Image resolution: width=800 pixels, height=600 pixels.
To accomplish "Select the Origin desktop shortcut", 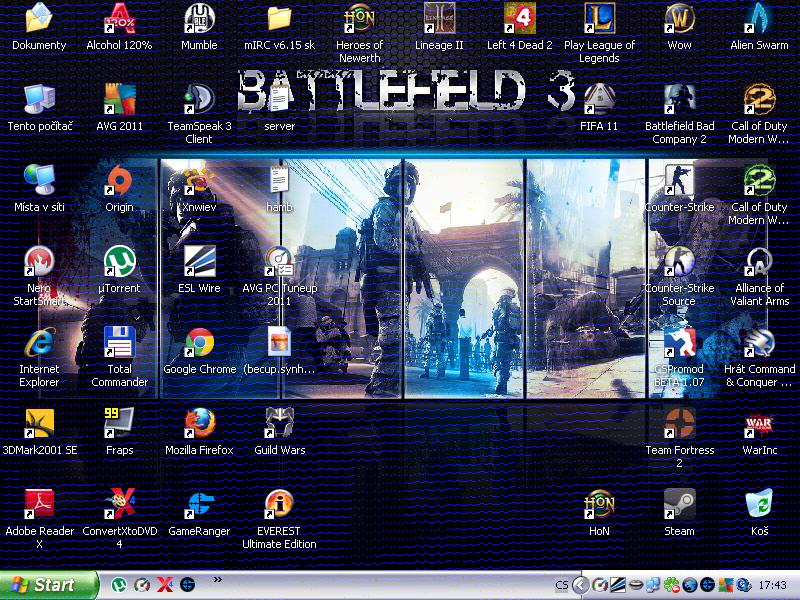I will [119, 181].
